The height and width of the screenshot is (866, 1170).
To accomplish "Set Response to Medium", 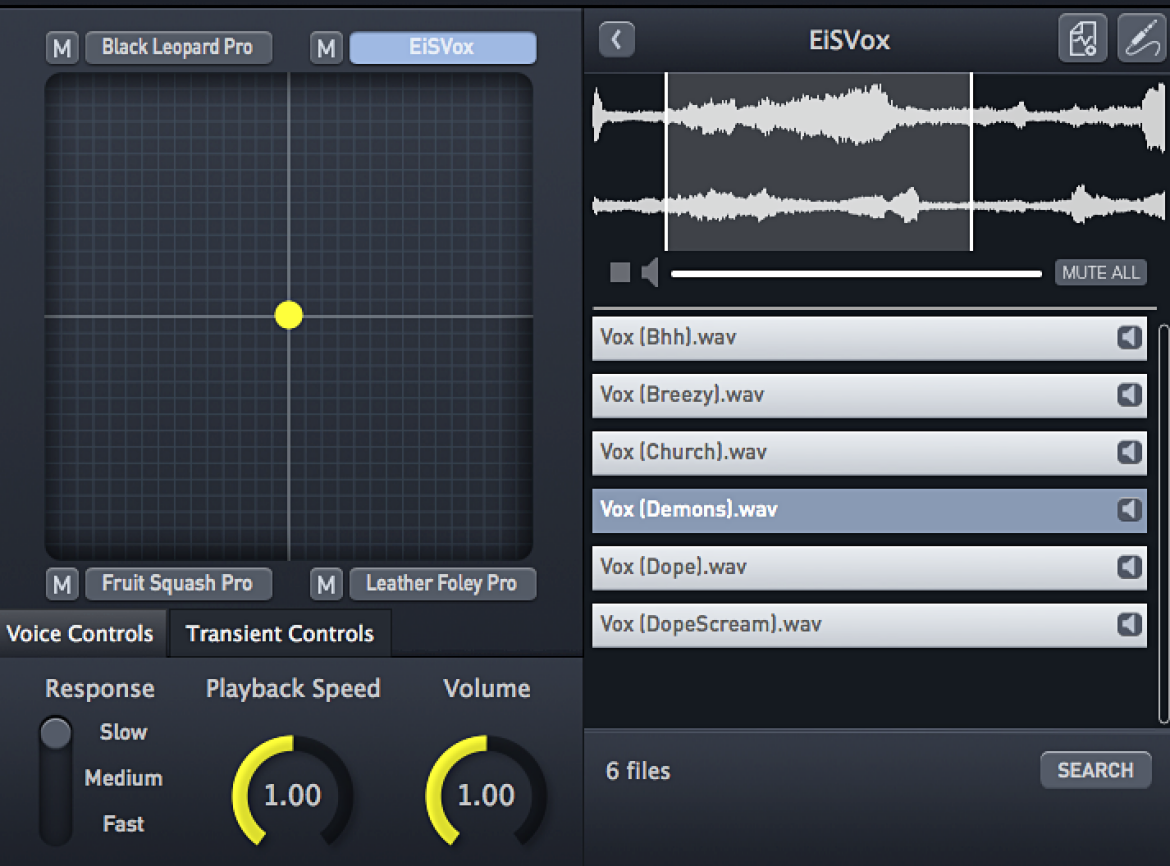I will 123,778.
